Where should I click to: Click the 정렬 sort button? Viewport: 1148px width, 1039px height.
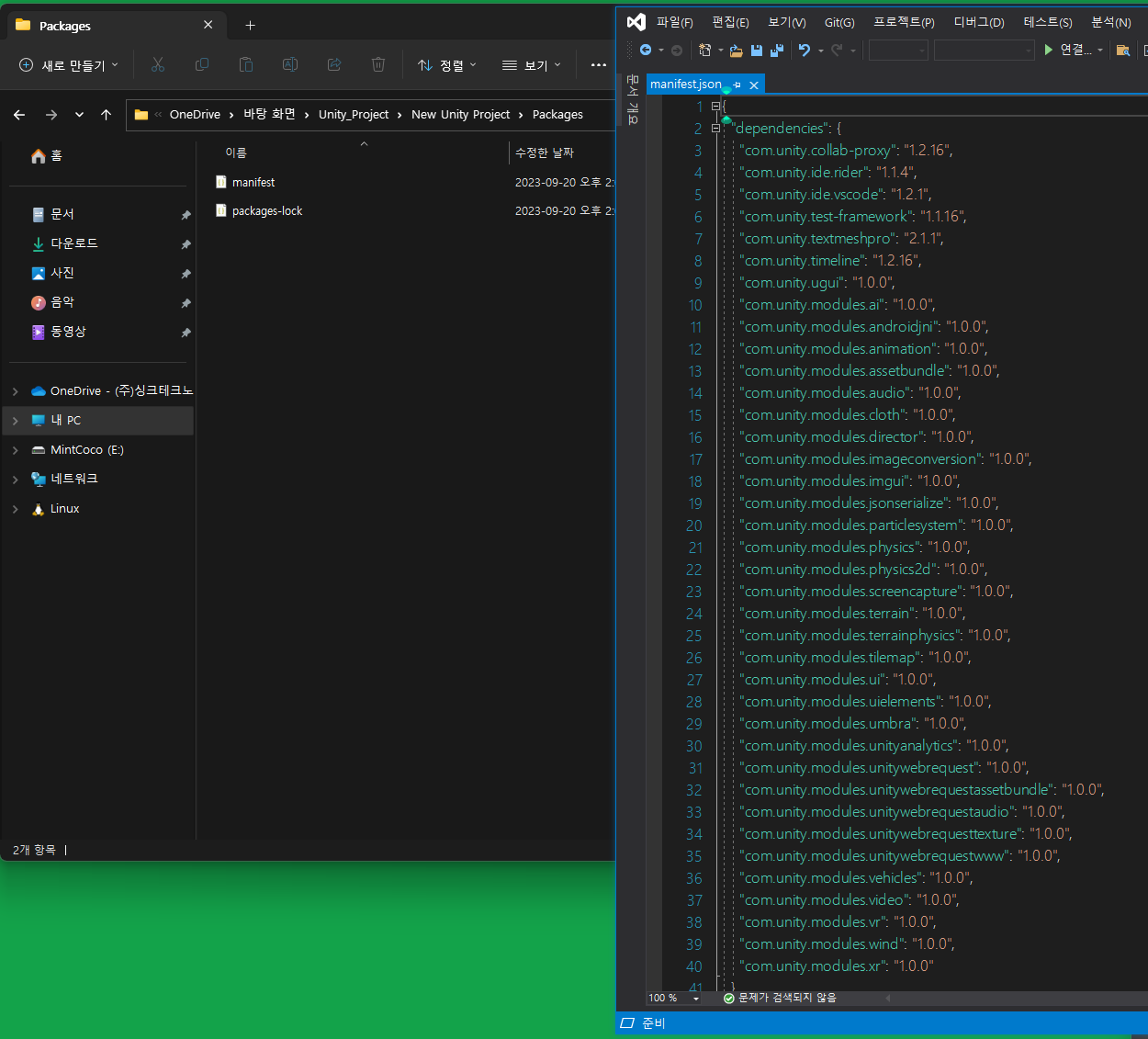(x=447, y=65)
